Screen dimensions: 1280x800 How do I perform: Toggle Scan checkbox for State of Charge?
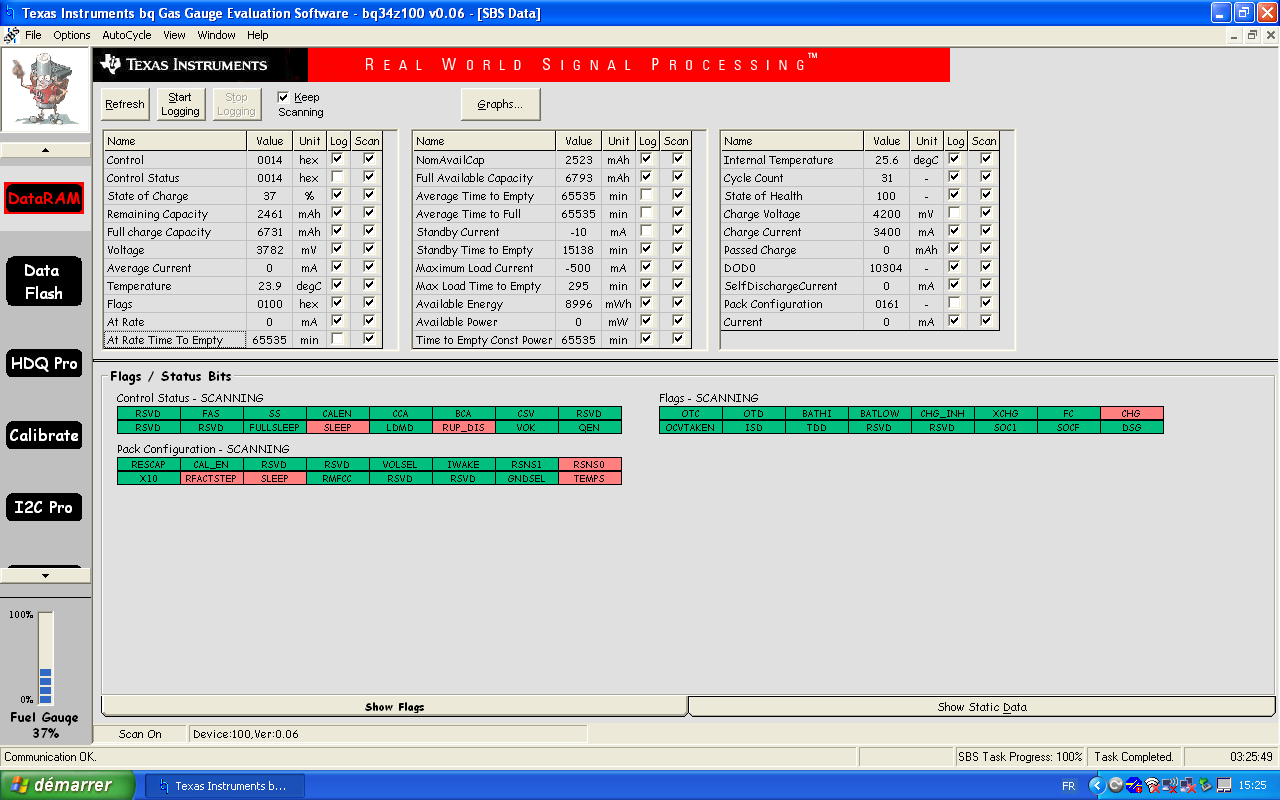pos(369,195)
